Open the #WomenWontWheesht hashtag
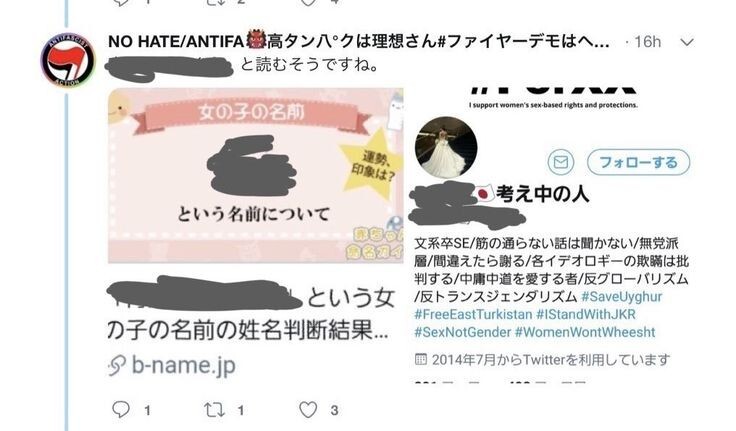This screenshot has width=736, height=431. tap(585, 332)
